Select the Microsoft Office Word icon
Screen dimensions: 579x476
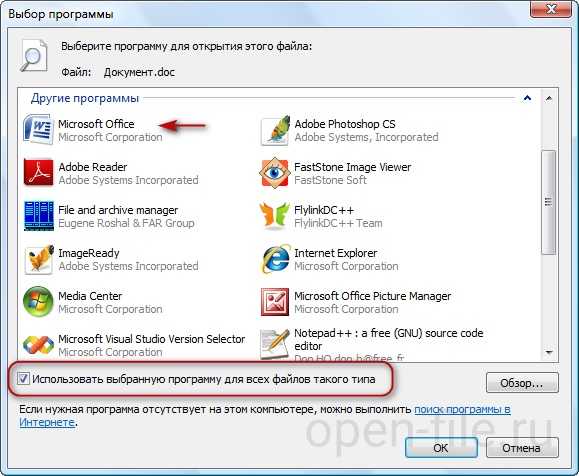(x=38, y=130)
